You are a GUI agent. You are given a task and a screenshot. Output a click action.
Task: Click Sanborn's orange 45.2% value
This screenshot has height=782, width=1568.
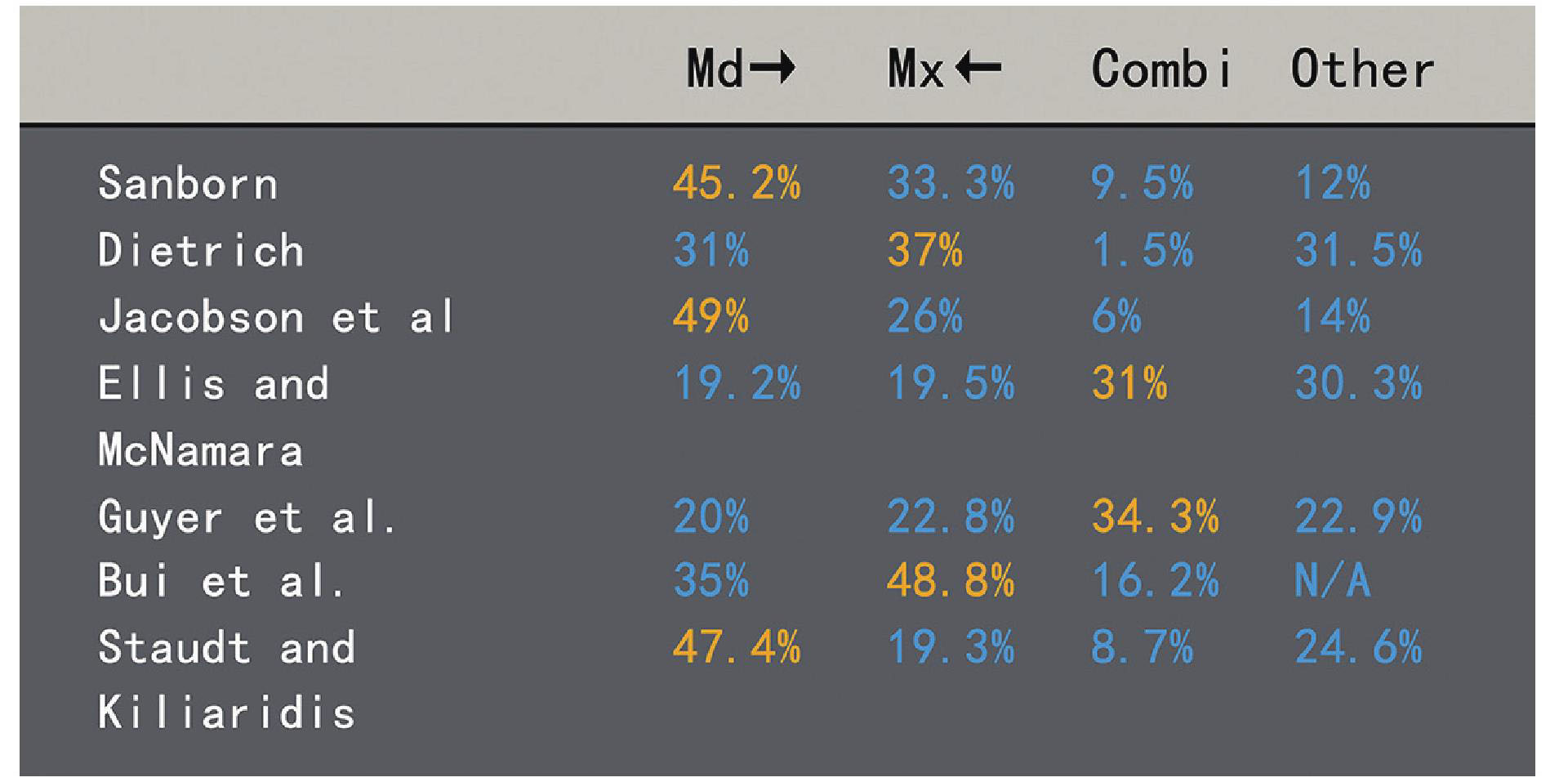coord(737,183)
